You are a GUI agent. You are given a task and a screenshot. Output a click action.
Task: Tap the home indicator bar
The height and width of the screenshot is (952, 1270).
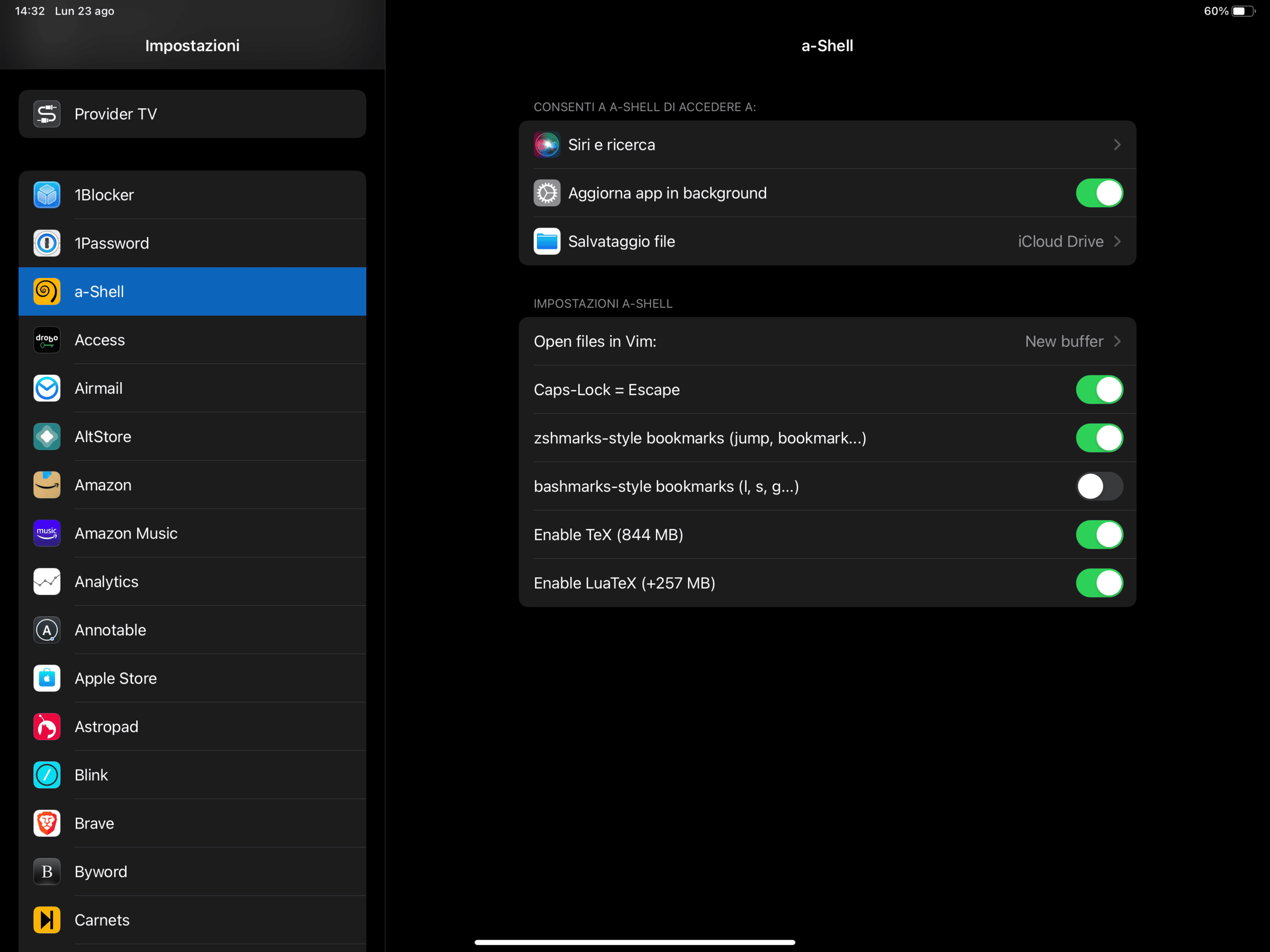(634, 942)
